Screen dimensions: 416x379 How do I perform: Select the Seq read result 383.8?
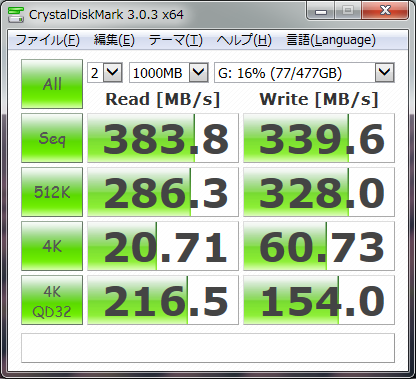(163, 138)
